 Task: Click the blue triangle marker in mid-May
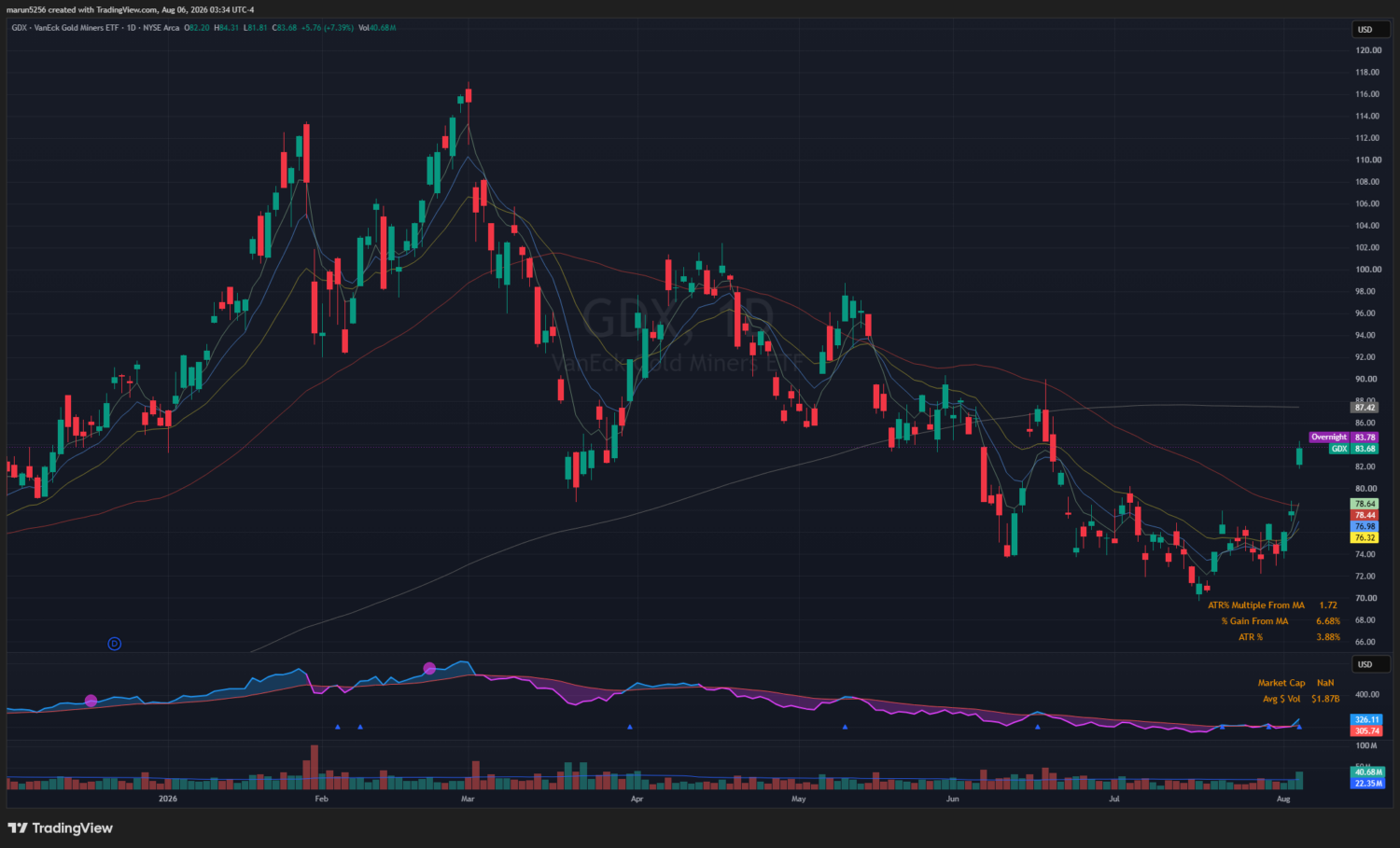point(845,727)
